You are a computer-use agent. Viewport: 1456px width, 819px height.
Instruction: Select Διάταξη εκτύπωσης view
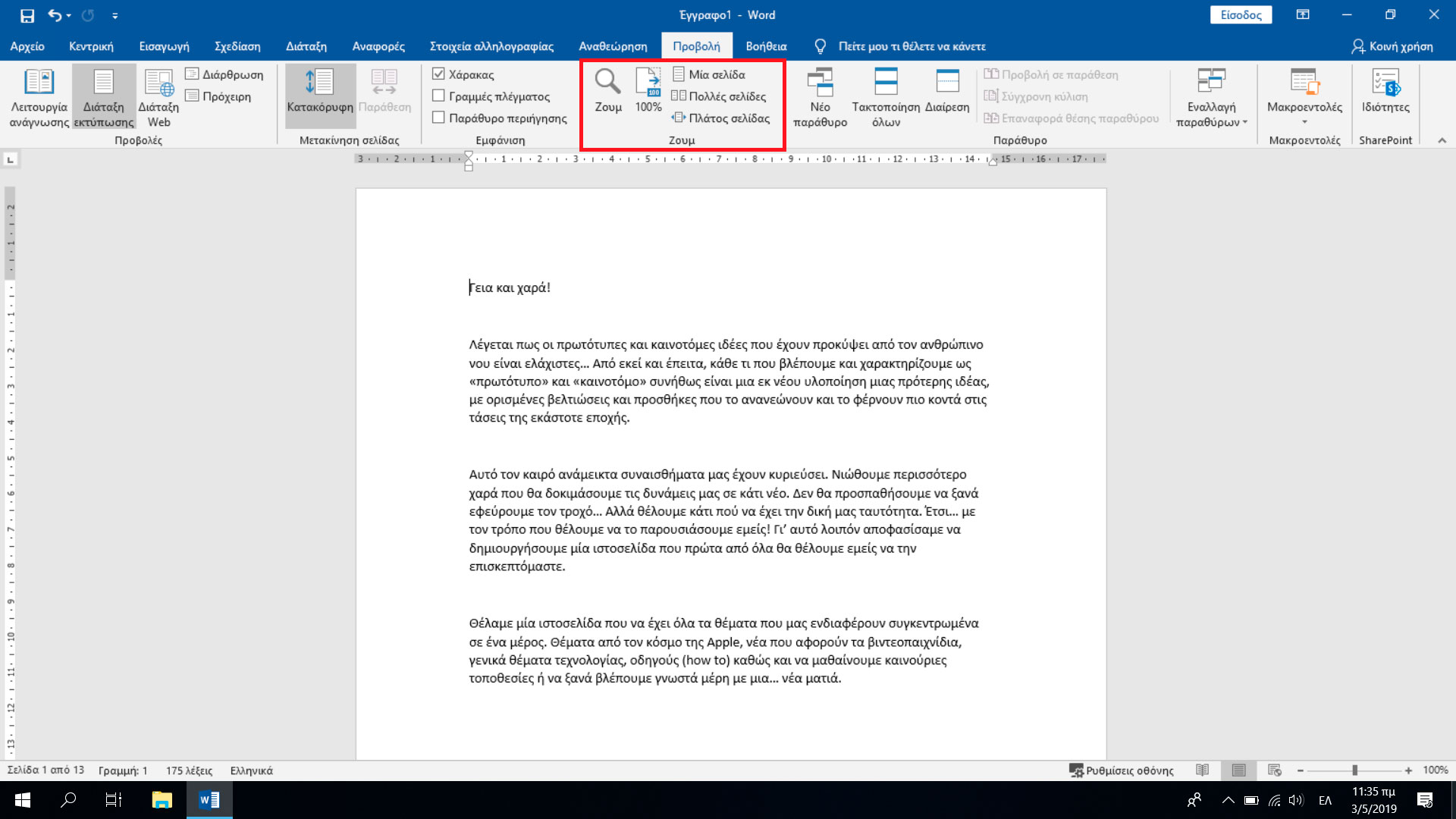[x=104, y=97]
